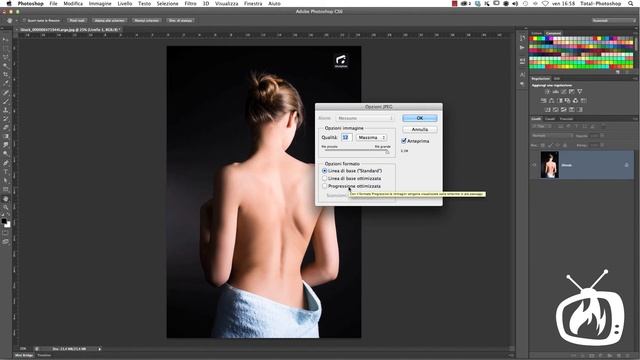Select Linea di base ottimizzata option
640x360 pixels.
point(352,178)
